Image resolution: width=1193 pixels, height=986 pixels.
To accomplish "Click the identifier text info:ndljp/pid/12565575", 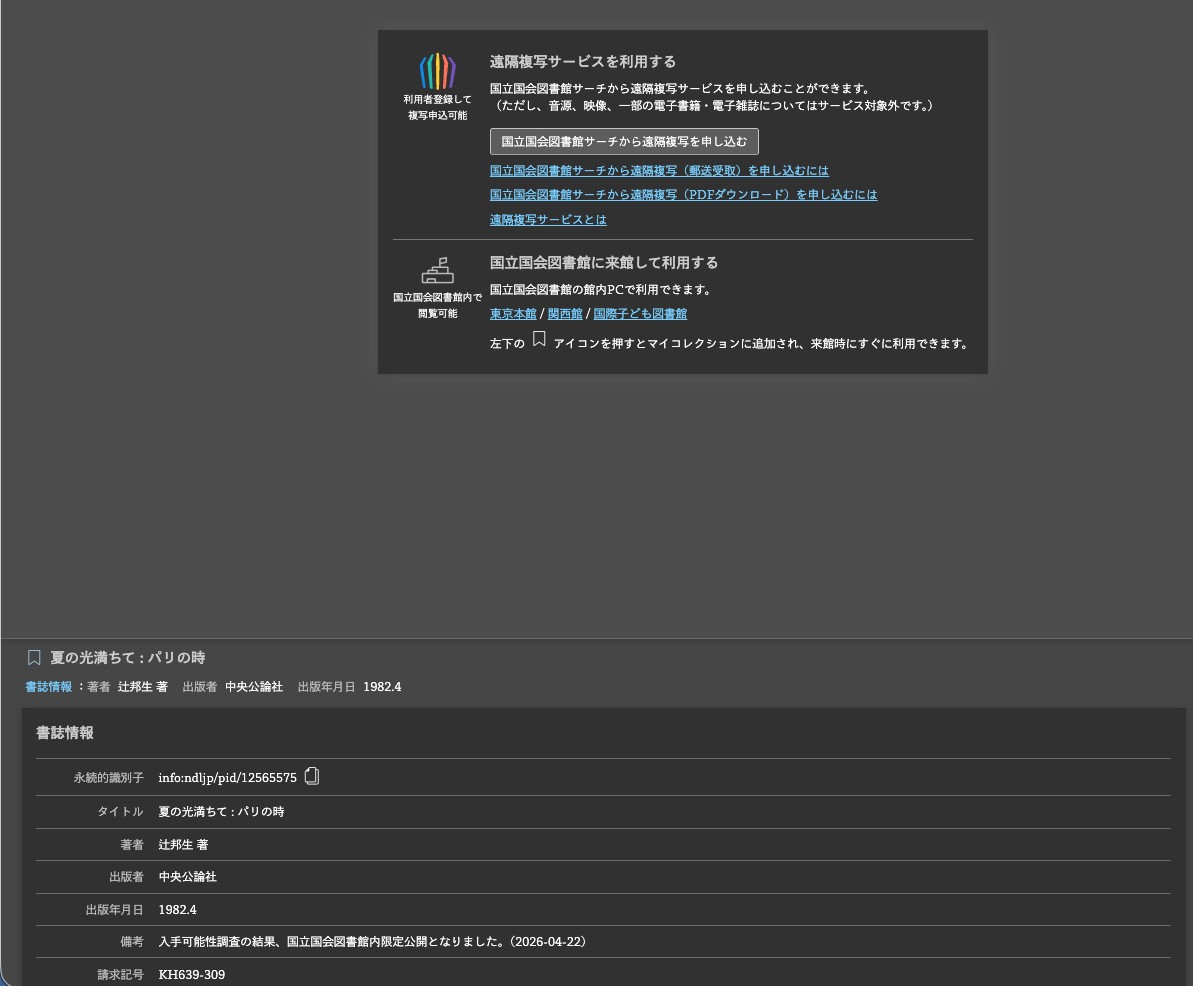I will pos(227,778).
